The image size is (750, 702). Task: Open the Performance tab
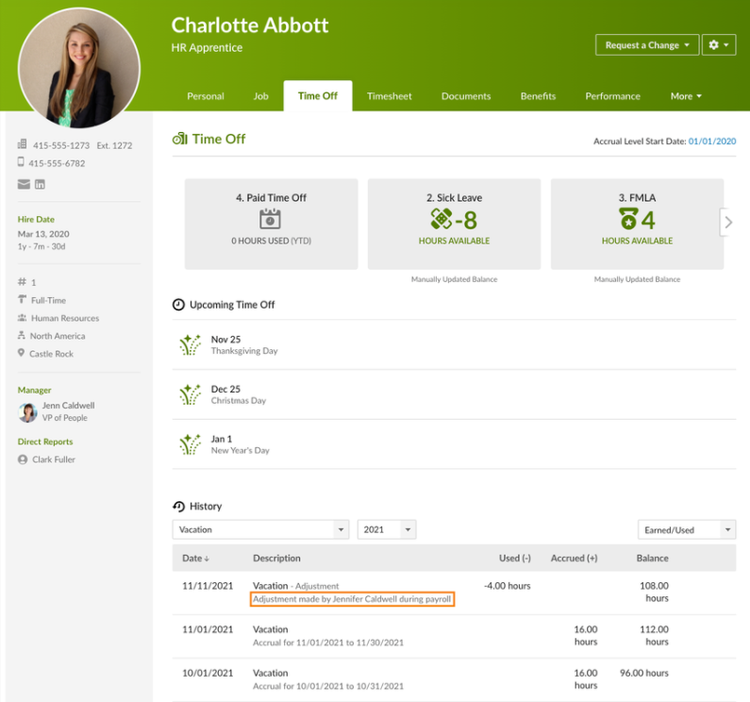(612, 96)
